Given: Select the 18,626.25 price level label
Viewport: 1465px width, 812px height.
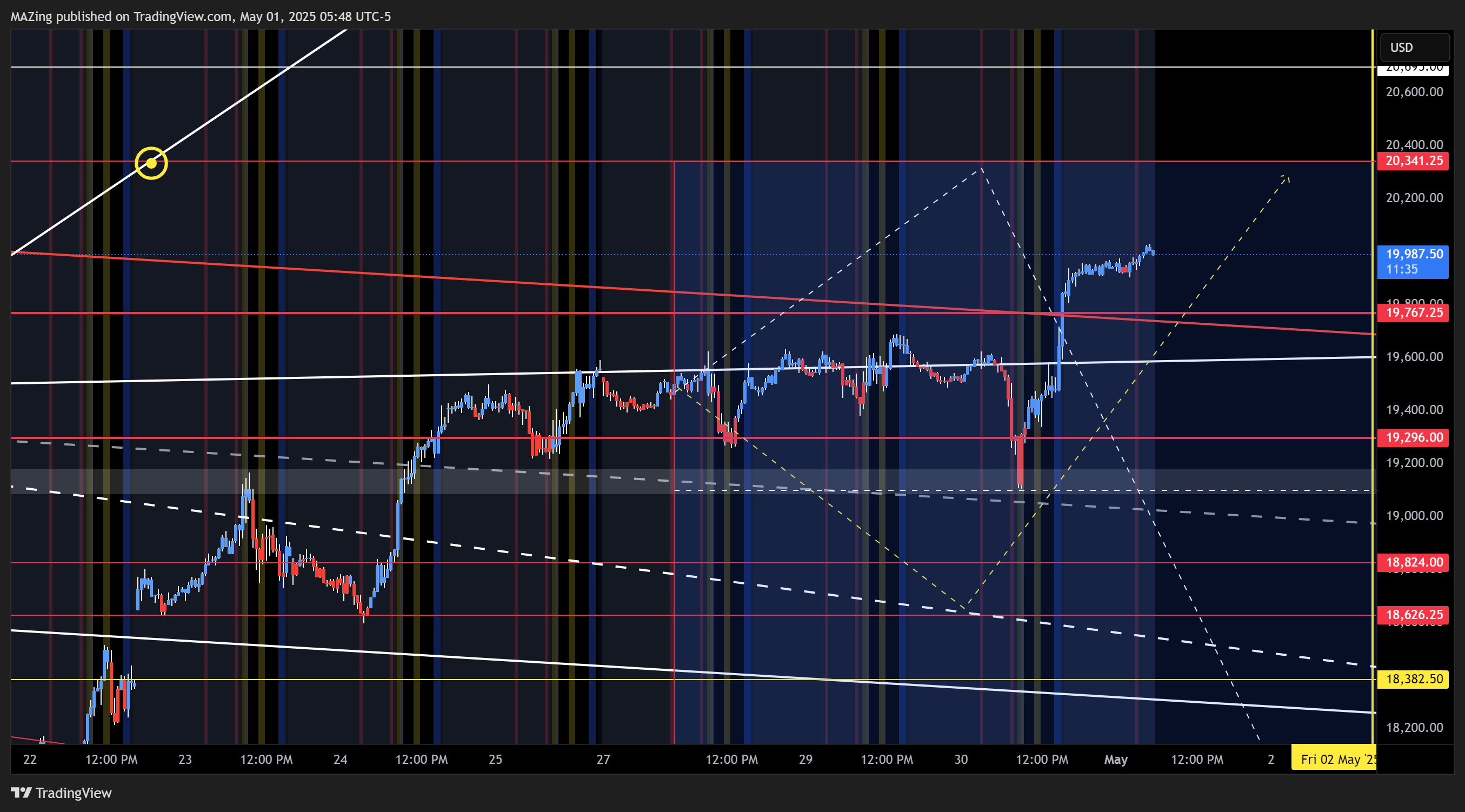Looking at the screenshot, I should pyautogui.click(x=1413, y=615).
